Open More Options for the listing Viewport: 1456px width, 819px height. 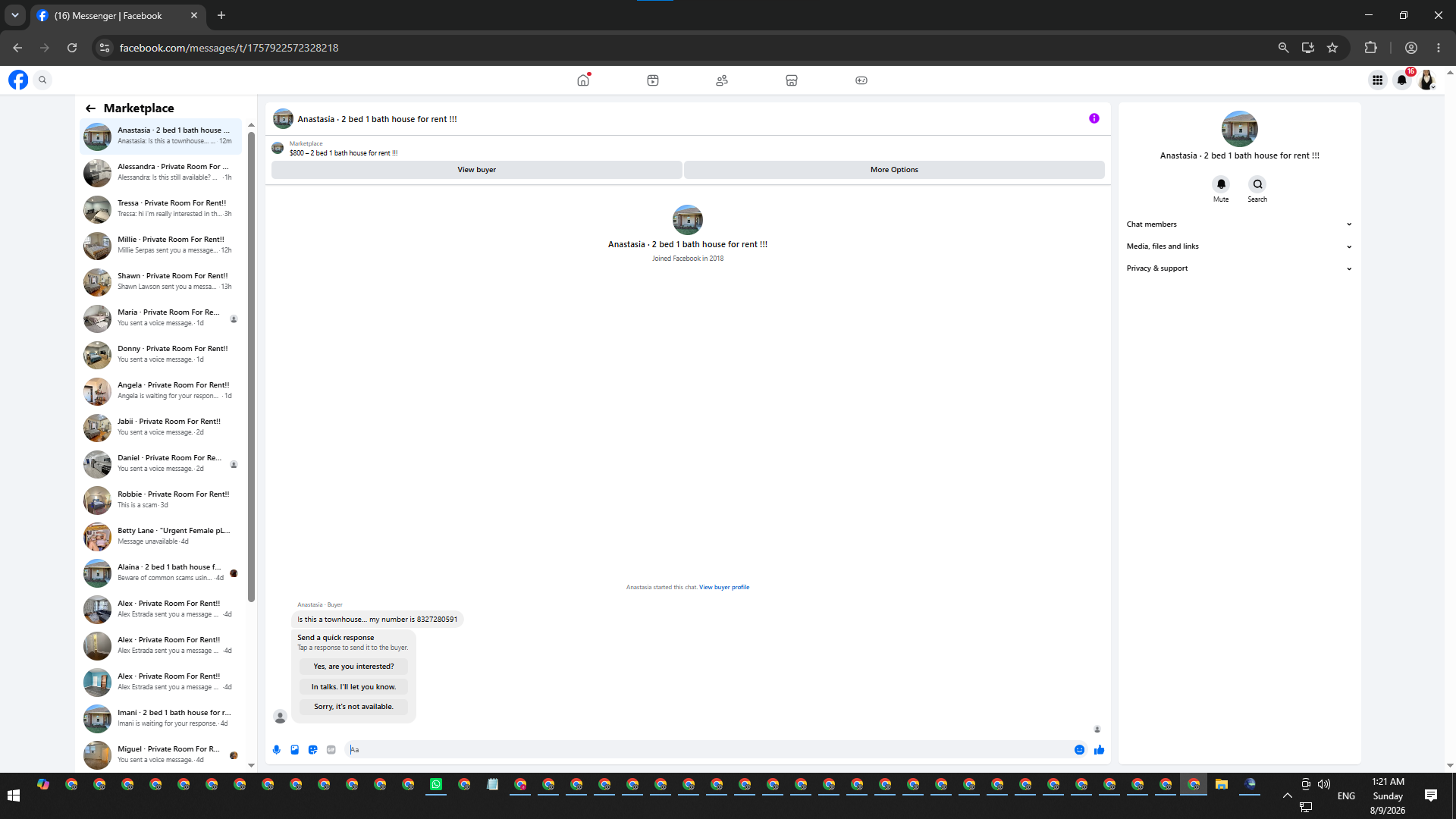(894, 170)
